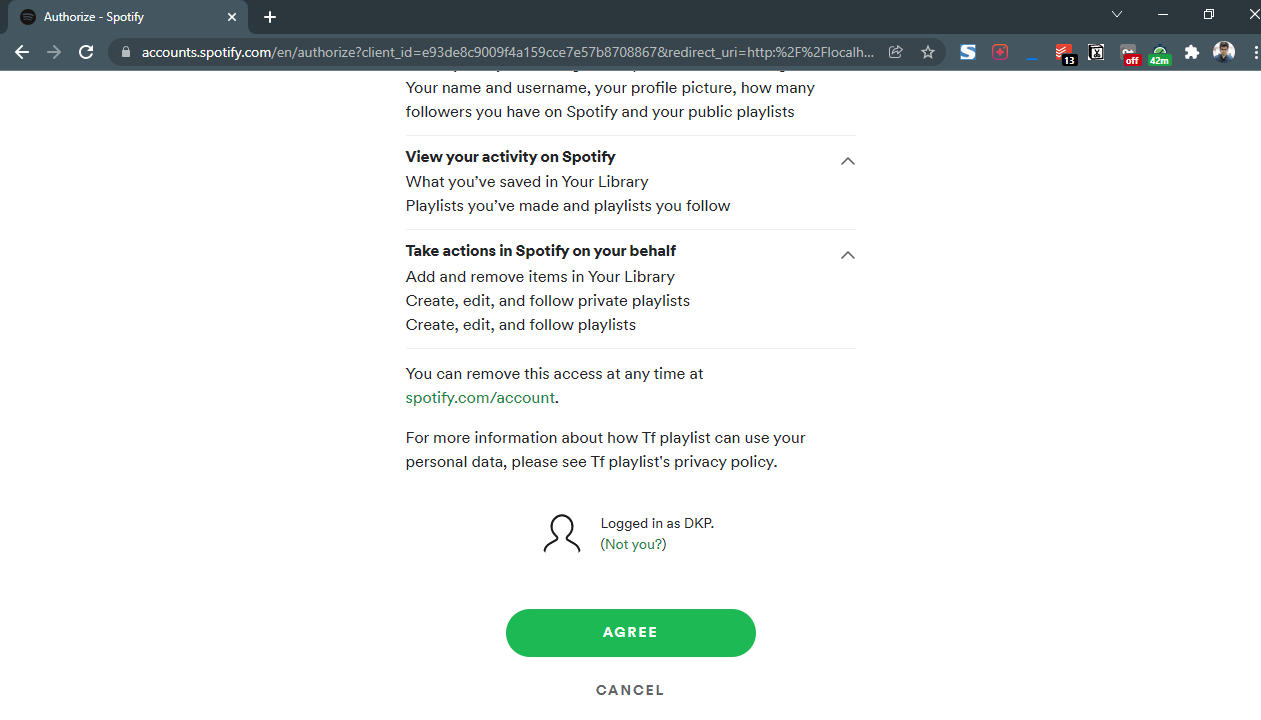Screen dimensions: 1261x720
Task: Collapse 'Take actions in Spotify on your behalf'
Action: [x=847, y=255]
